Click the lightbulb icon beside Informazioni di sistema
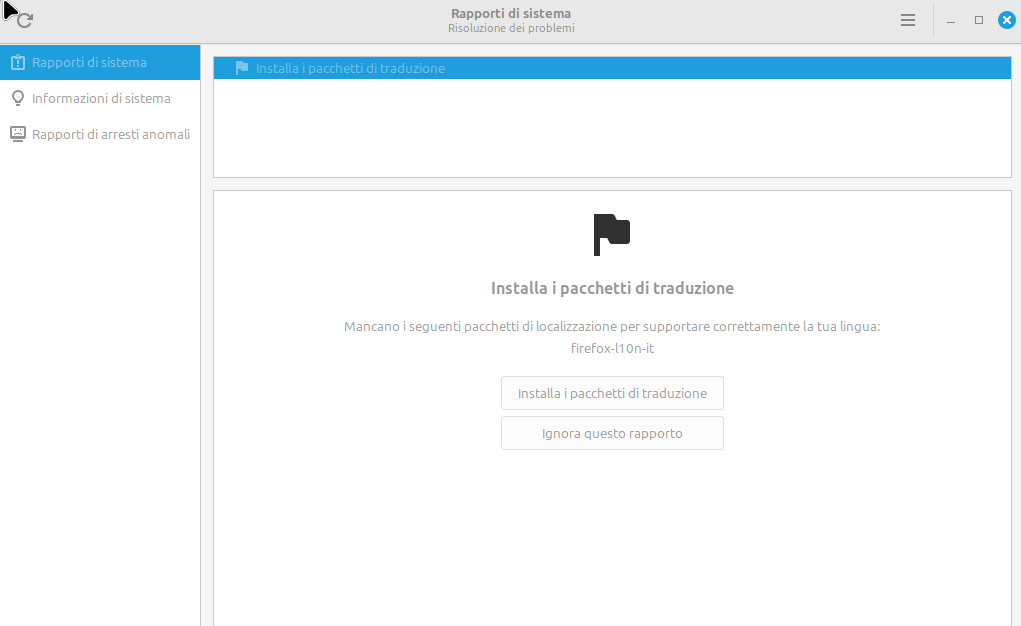The image size is (1021, 626). coord(18,98)
